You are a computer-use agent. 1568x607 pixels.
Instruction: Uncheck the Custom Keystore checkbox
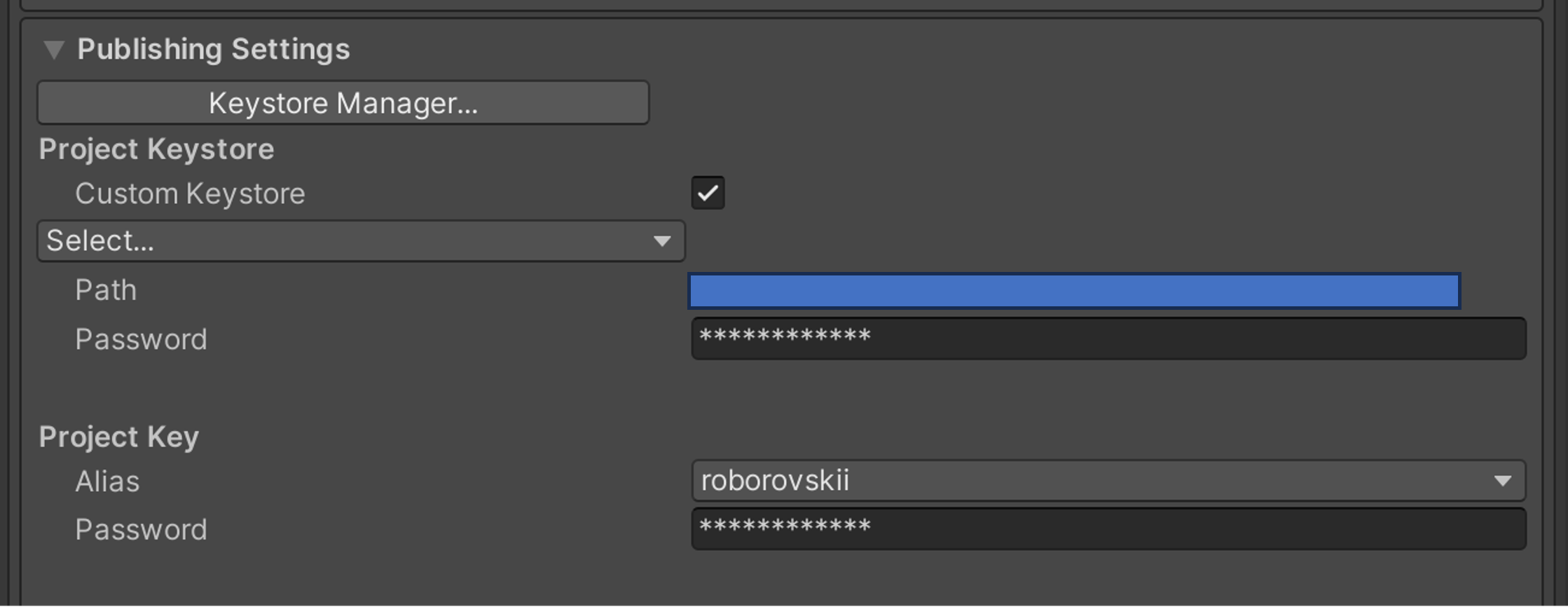point(708,193)
